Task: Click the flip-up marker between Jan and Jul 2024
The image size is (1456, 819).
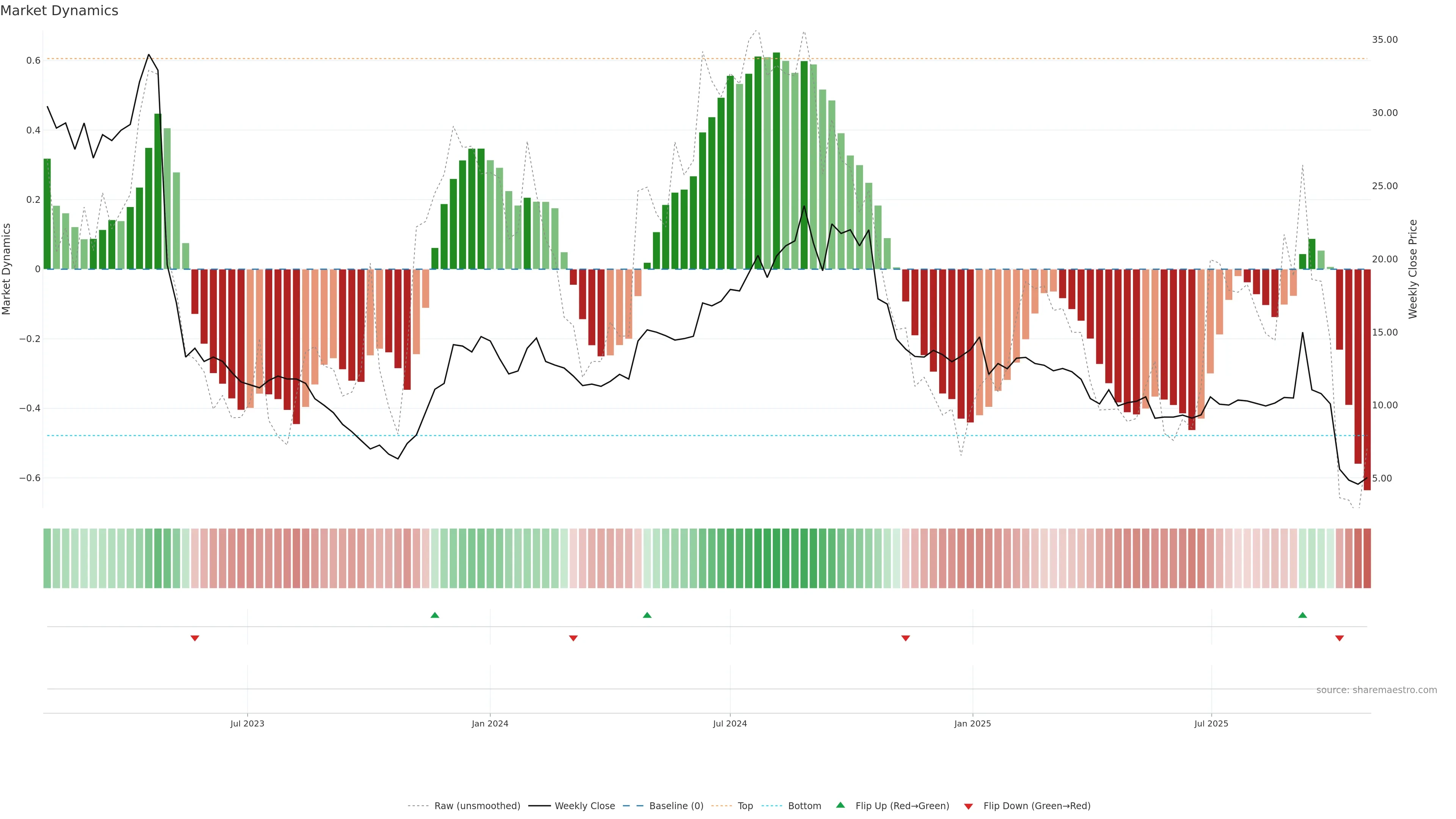Action: point(647,615)
